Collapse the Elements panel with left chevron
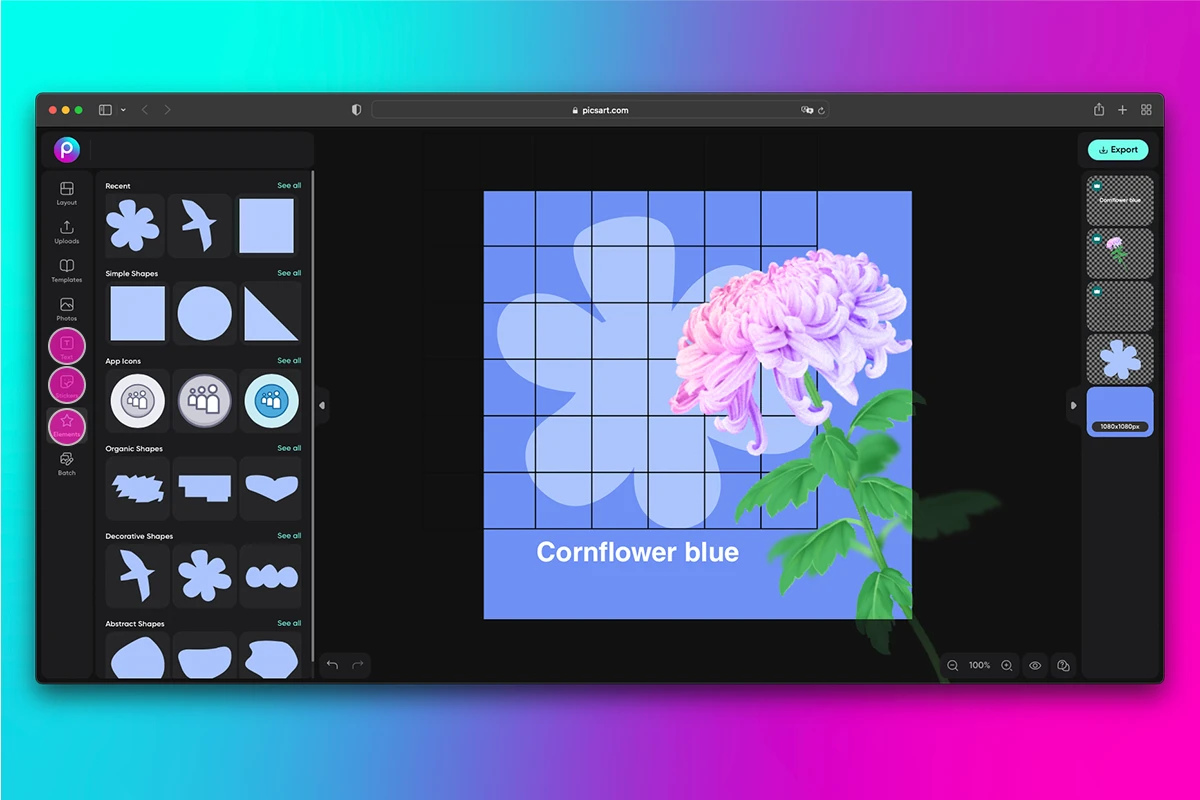The height and width of the screenshot is (800, 1200). click(322, 405)
